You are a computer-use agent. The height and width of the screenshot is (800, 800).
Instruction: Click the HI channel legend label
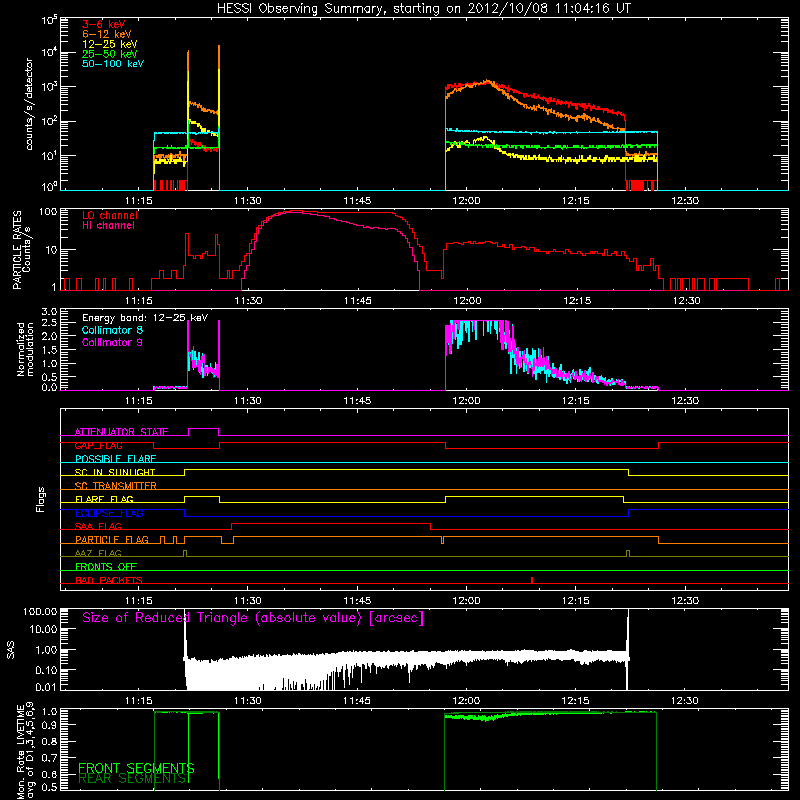click(x=108, y=226)
